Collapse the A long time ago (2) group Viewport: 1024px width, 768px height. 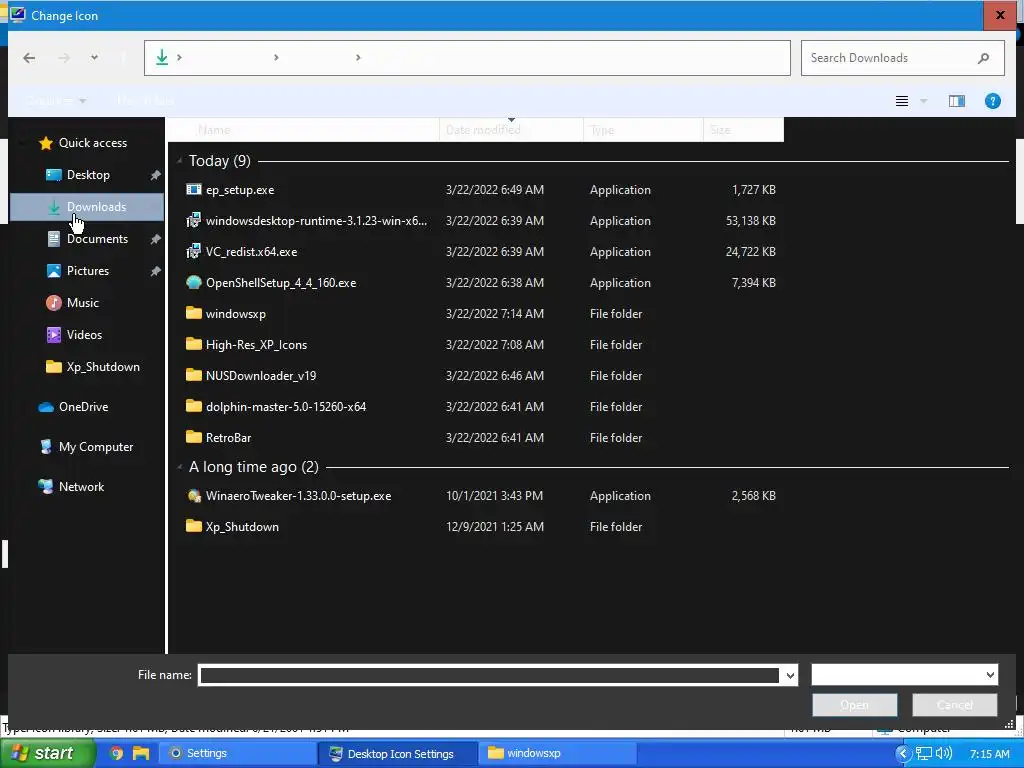(x=180, y=467)
